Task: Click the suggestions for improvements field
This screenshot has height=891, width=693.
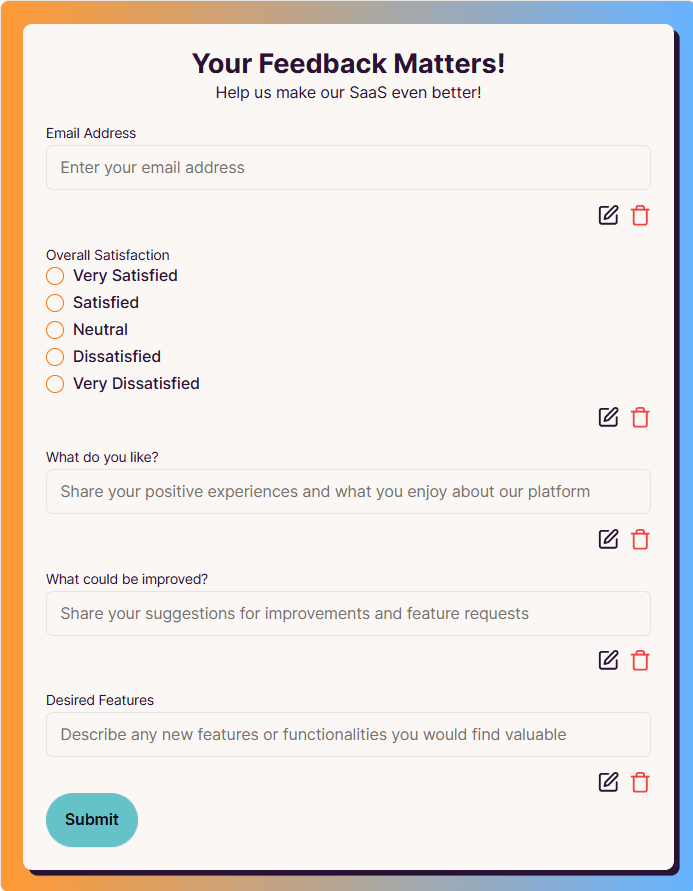Action: pos(348,614)
